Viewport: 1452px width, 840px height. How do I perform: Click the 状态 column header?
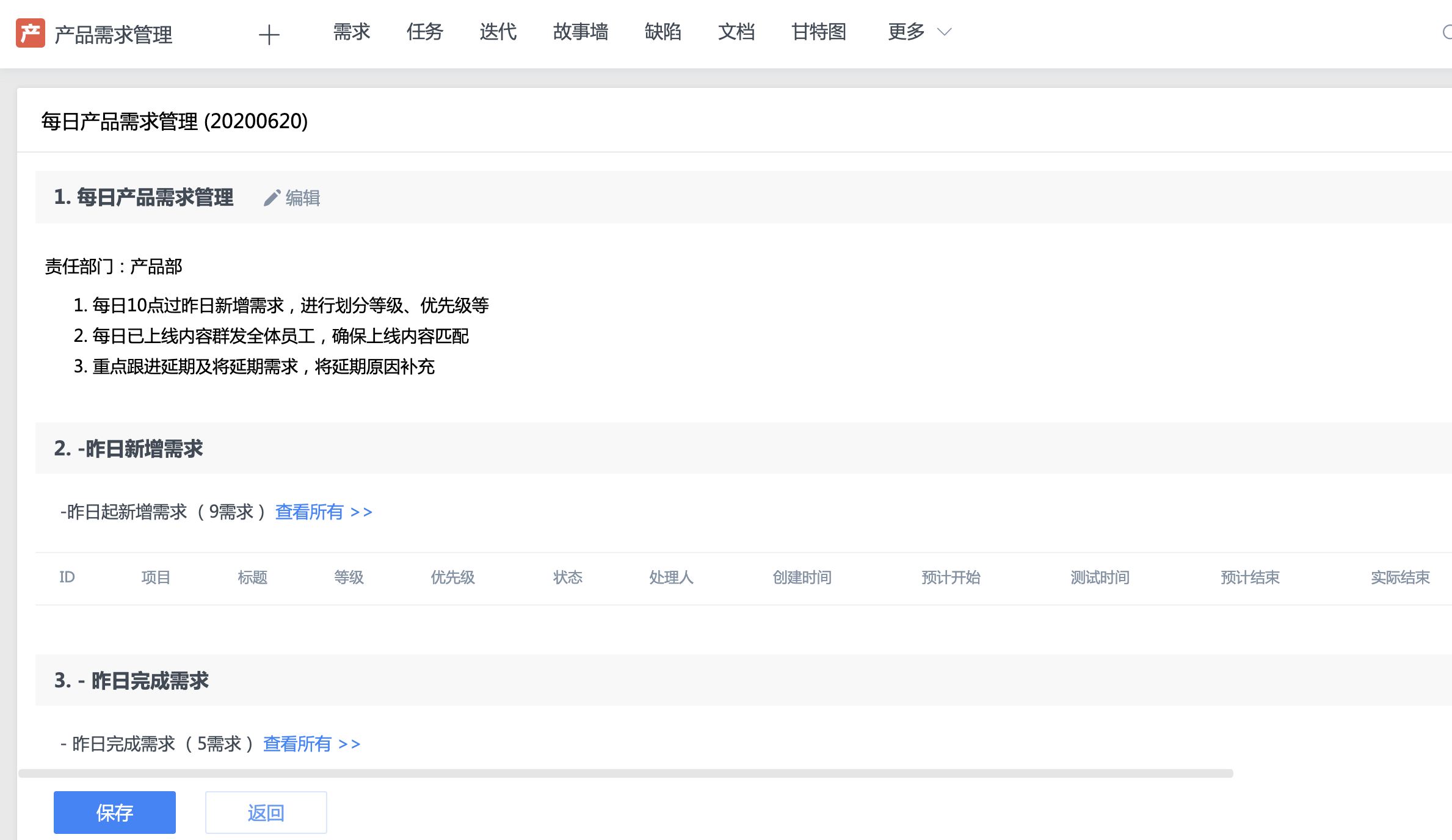coord(567,577)
